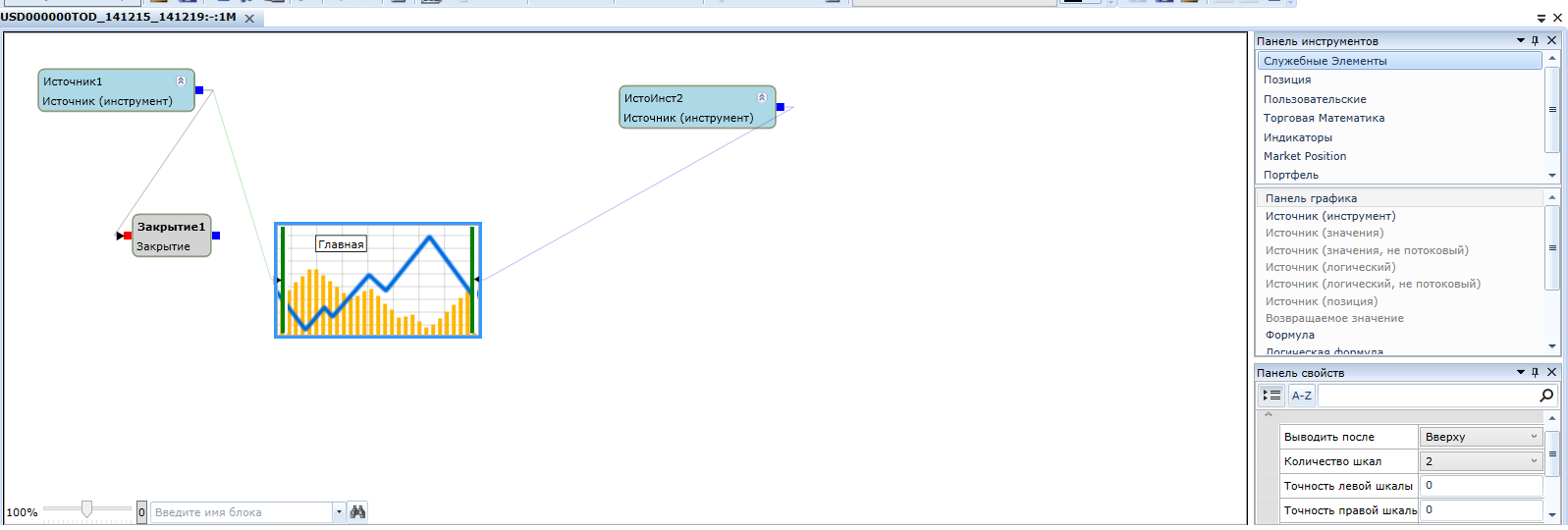Select the Закрытие1 block
Image resolution: width=1568 pixels, height=530 pixels.
[172, 236]
